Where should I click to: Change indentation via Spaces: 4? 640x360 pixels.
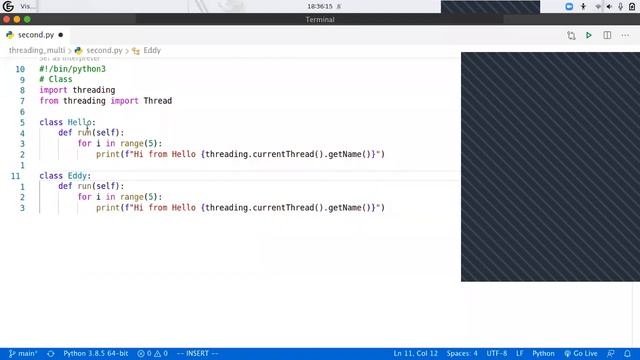coord(462,353)
